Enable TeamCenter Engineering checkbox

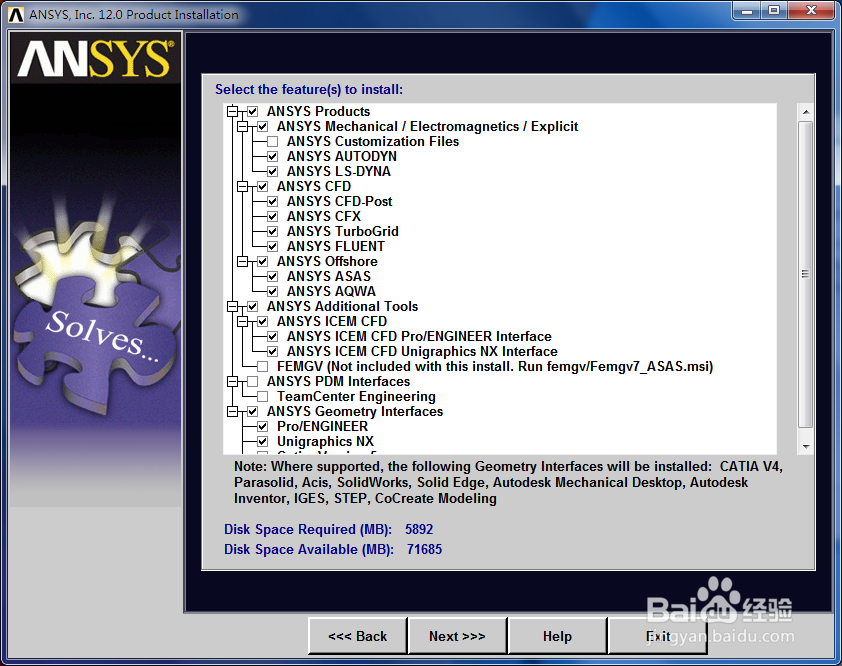[263, 397]
